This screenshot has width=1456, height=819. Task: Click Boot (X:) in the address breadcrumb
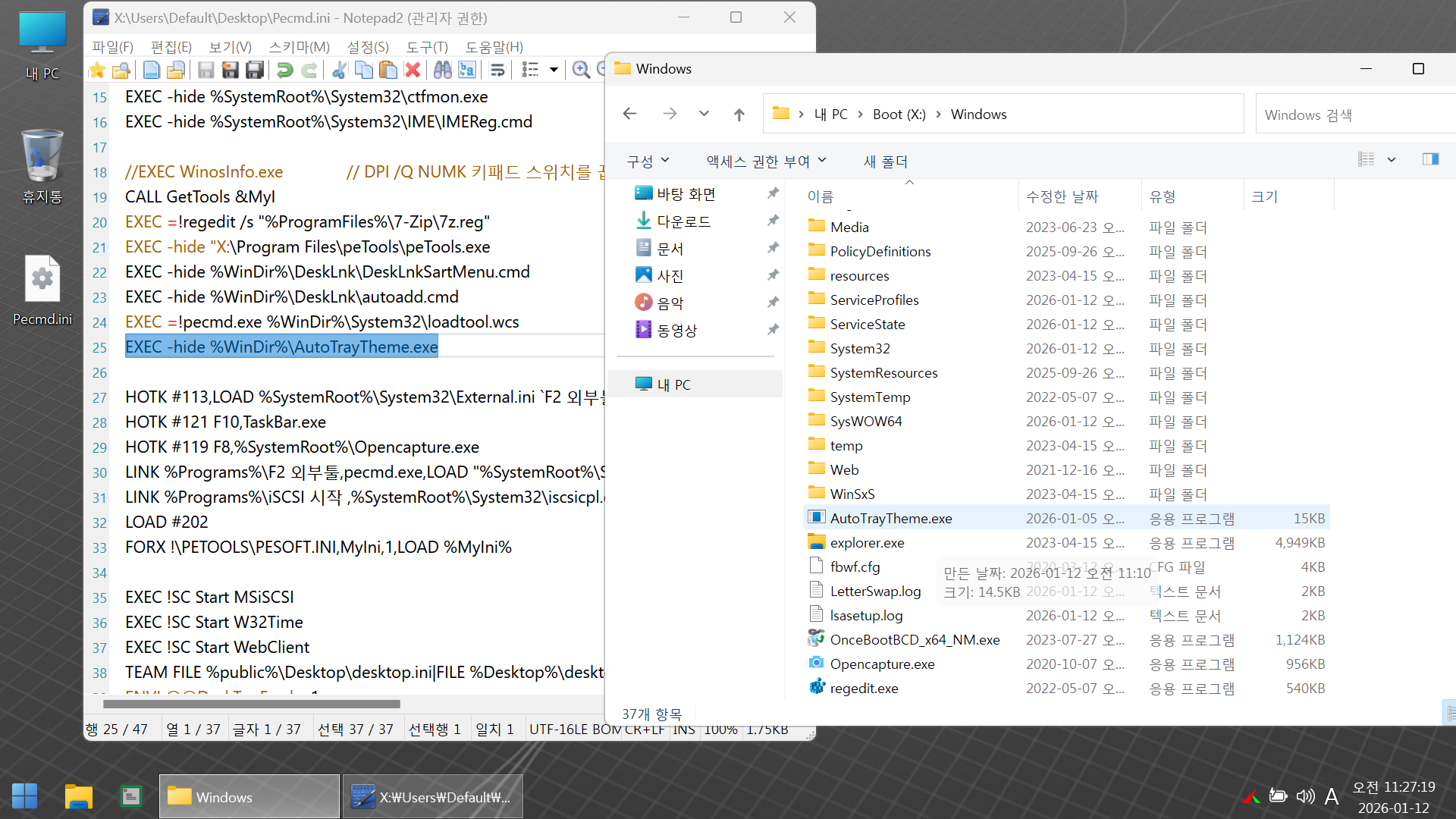(899, 115)
